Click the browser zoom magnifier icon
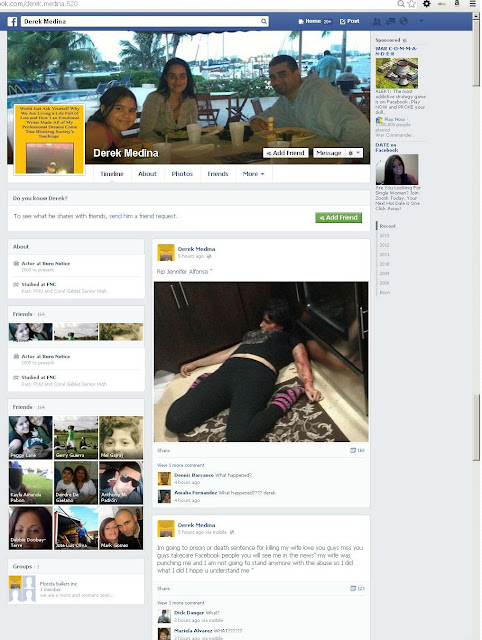This screenshot has height=640, width=482. [x=401, y=4]
